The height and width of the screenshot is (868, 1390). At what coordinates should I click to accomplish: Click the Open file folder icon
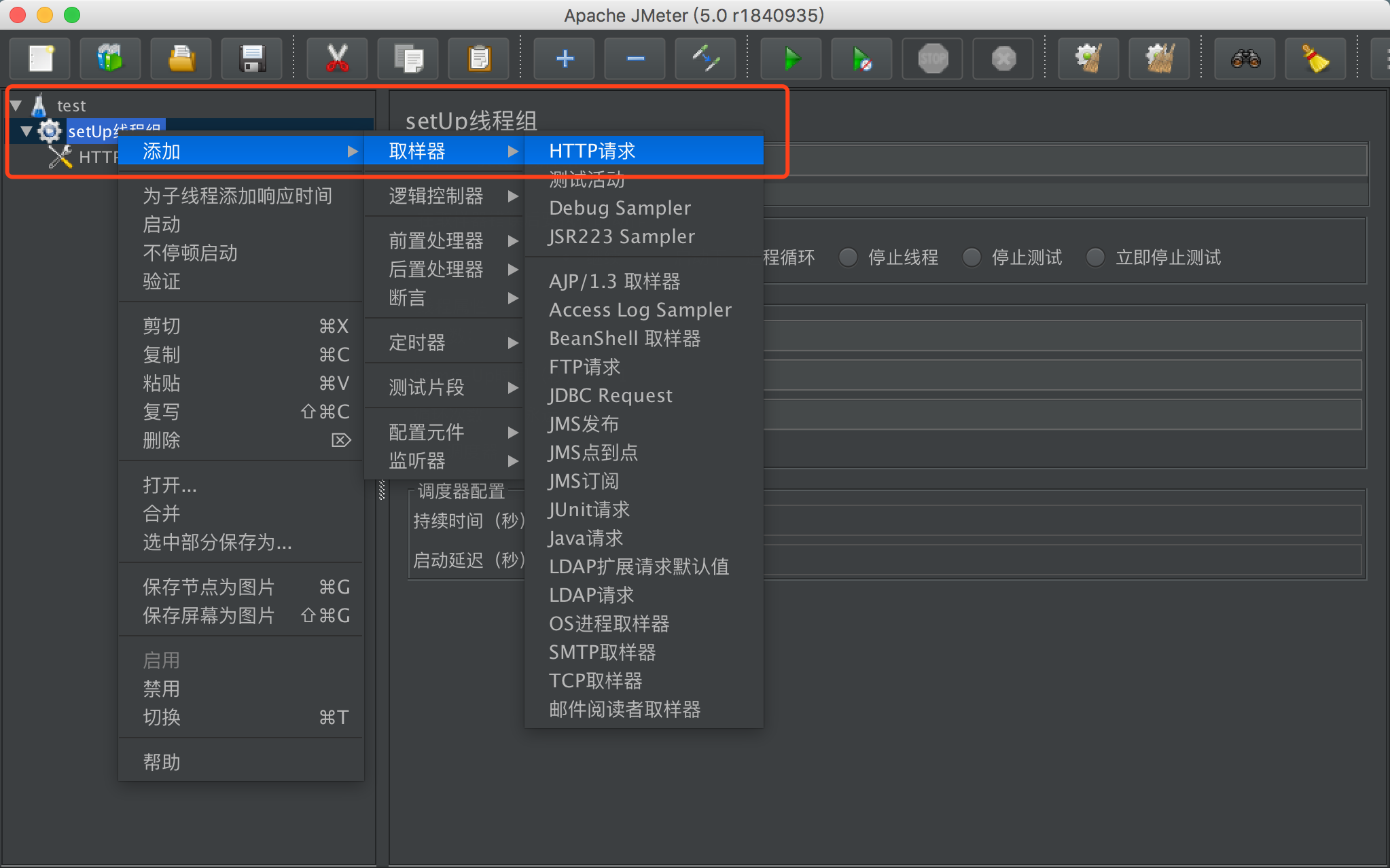pyautogui.click(x=181, y=58)
